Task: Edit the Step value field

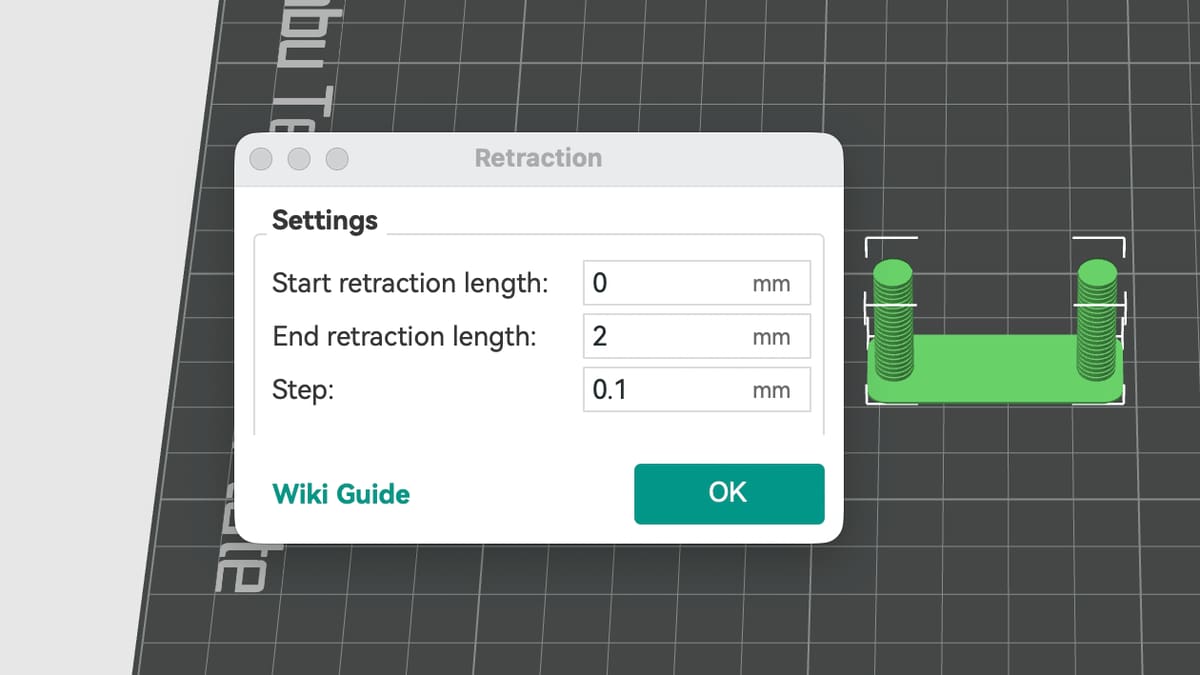Action: click(x=697, y=389)
